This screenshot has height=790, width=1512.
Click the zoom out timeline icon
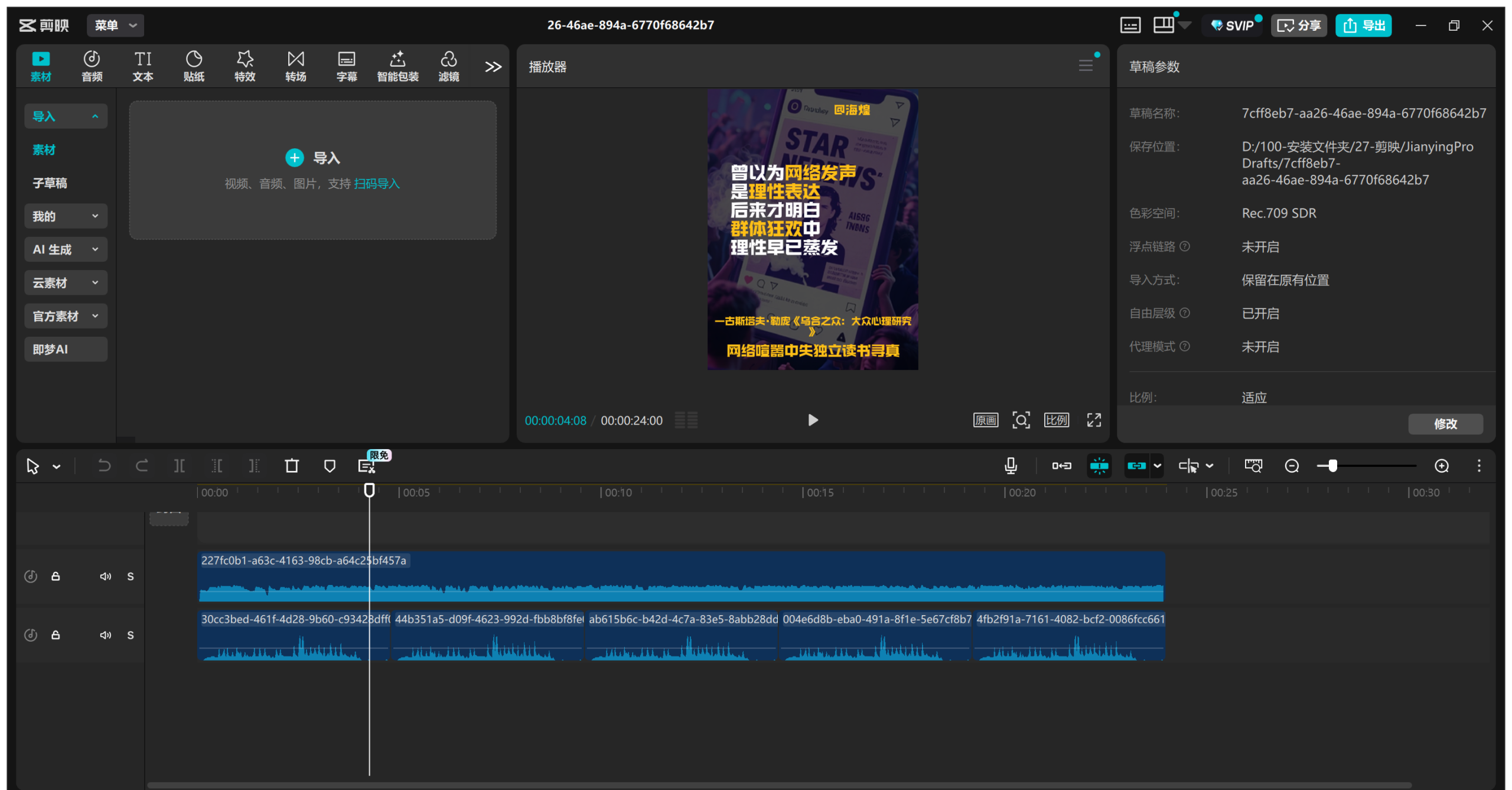(1292, 466)
